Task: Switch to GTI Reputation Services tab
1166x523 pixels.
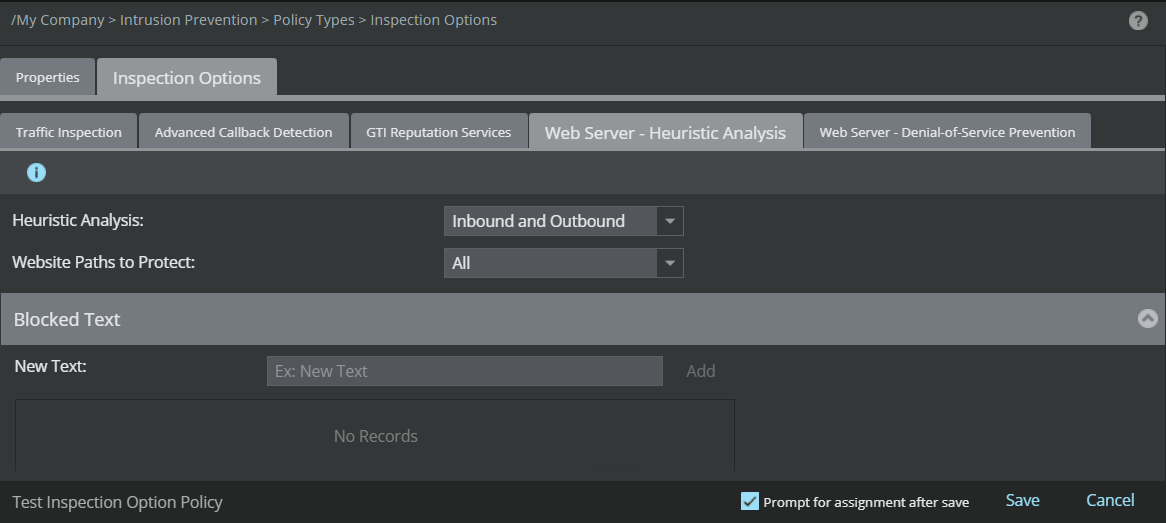Action: point(439,132)
